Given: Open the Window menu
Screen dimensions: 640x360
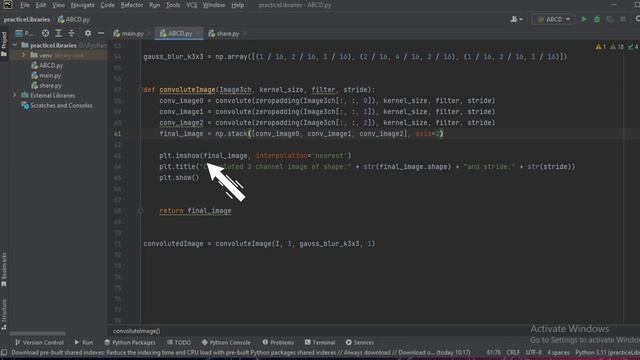Looking at the screenshot, I should click(214, 5).
